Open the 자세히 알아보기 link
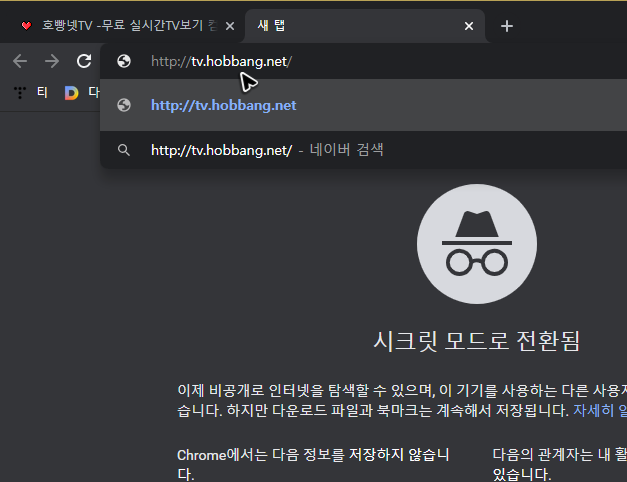The width and height of the screenshot is (627, 482). 600,410
